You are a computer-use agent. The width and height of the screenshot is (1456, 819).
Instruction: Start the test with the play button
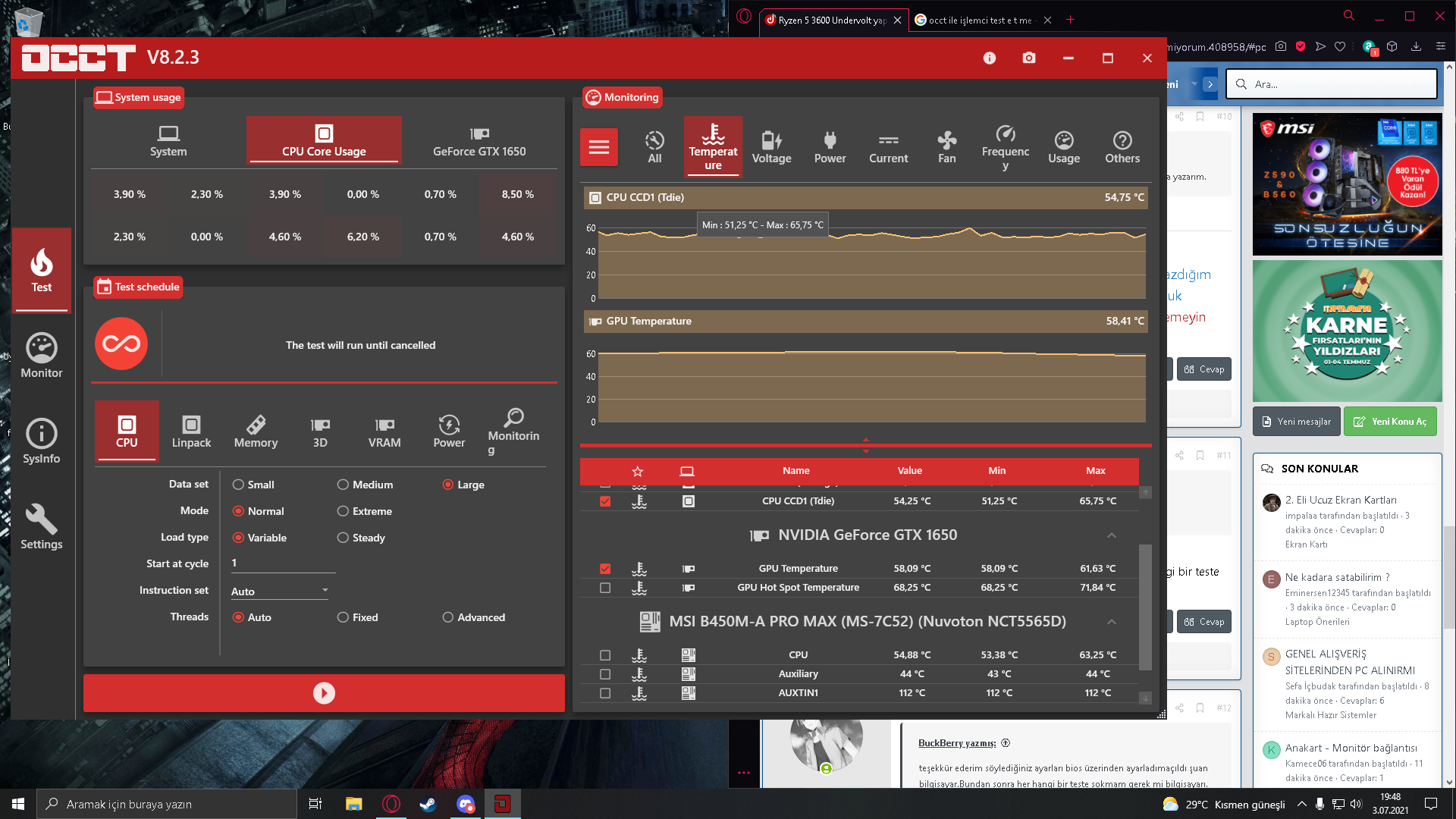324,693
